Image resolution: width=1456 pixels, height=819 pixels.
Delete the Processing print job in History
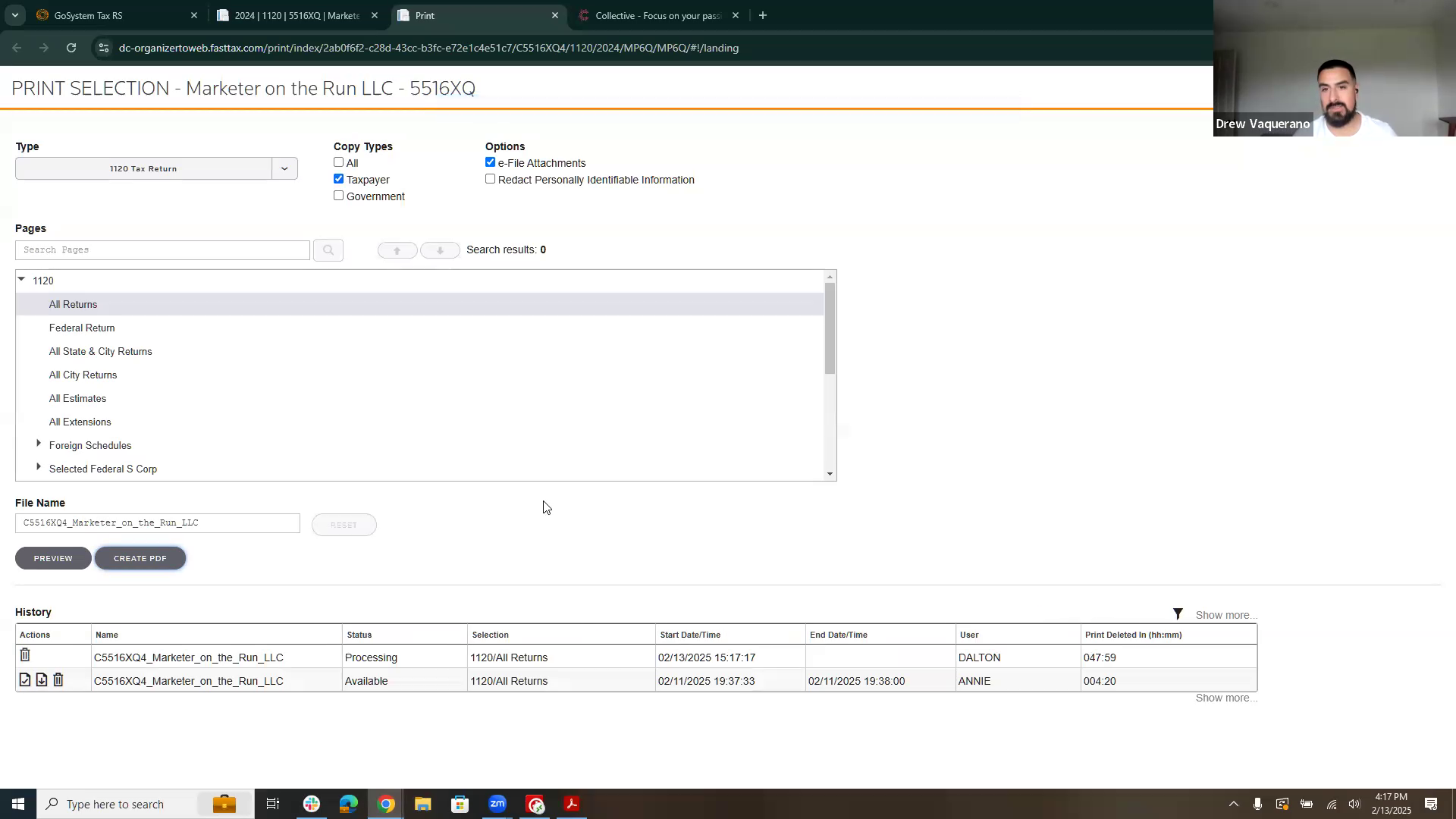coord(25,655)
